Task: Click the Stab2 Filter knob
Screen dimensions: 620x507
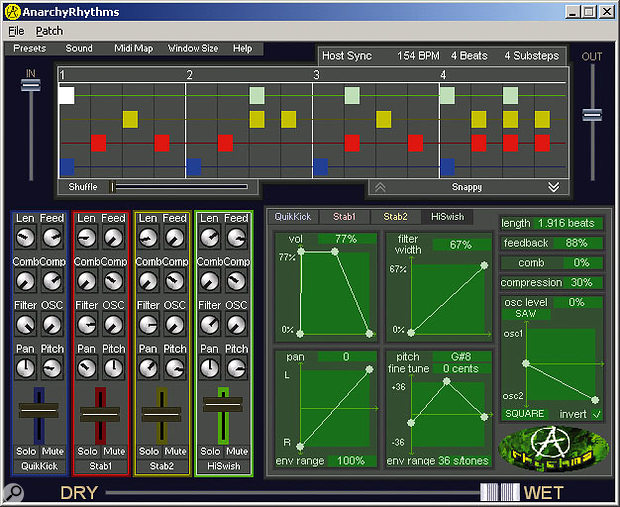Action: 148,325
